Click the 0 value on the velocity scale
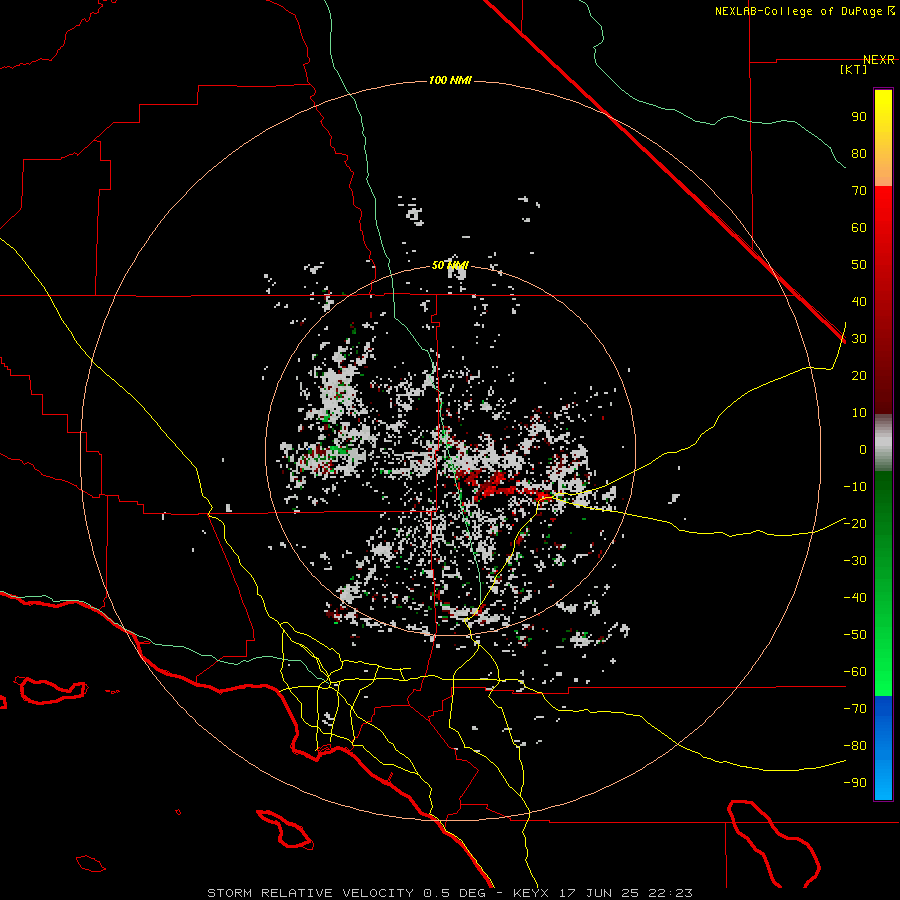The height and width of the screenshot is (900, 900). click(x=863, y=450)
